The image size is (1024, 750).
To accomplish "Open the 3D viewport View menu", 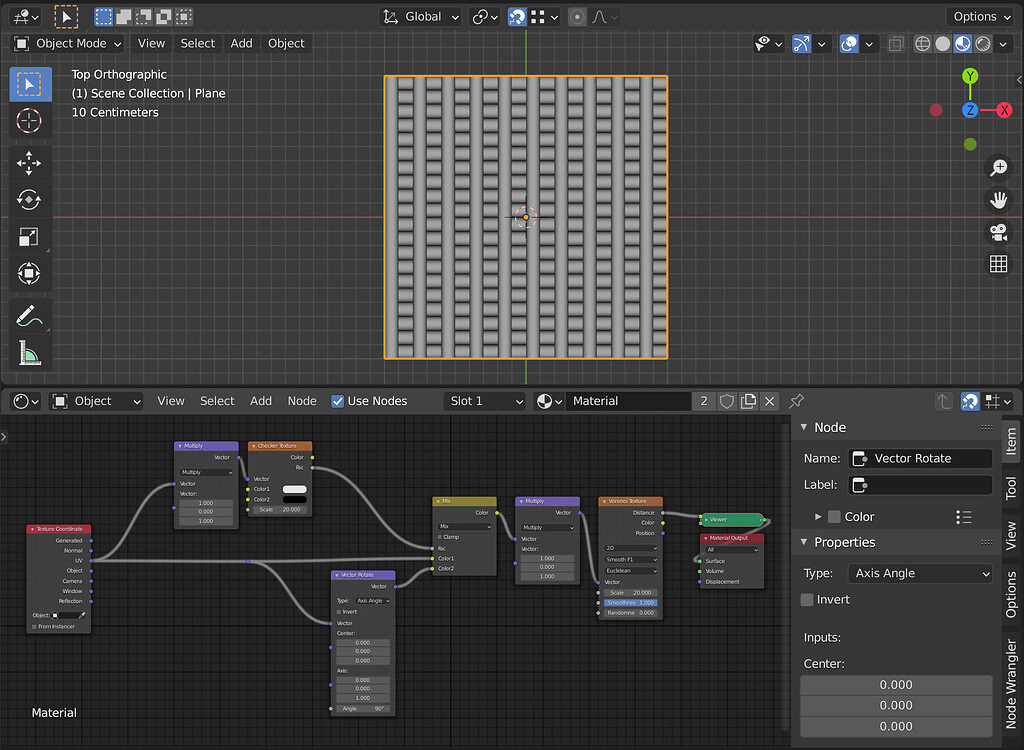I will pyautogui.click(x=151, y=44).
